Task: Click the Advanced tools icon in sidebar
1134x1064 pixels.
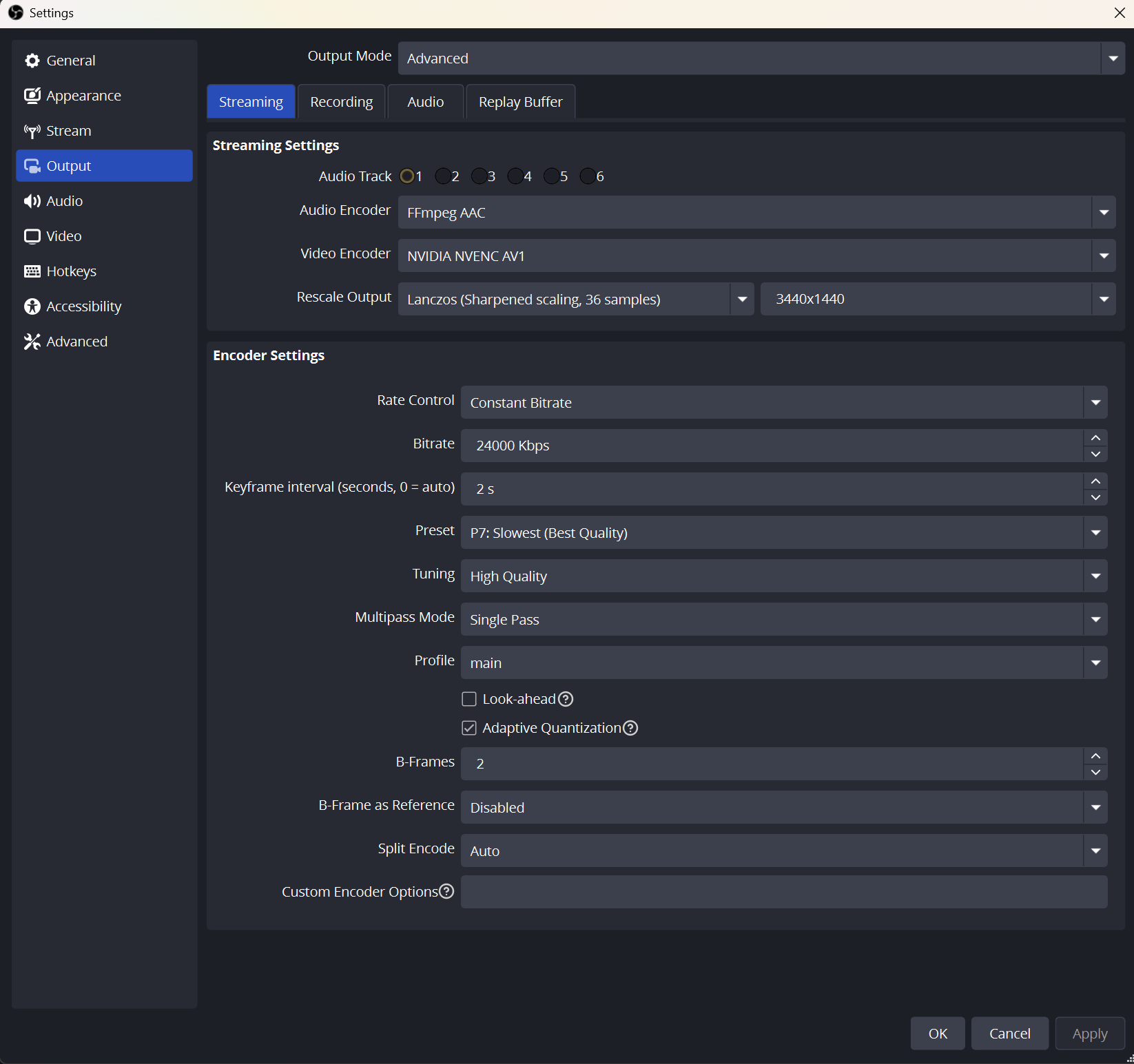Action: pos(32,342)
